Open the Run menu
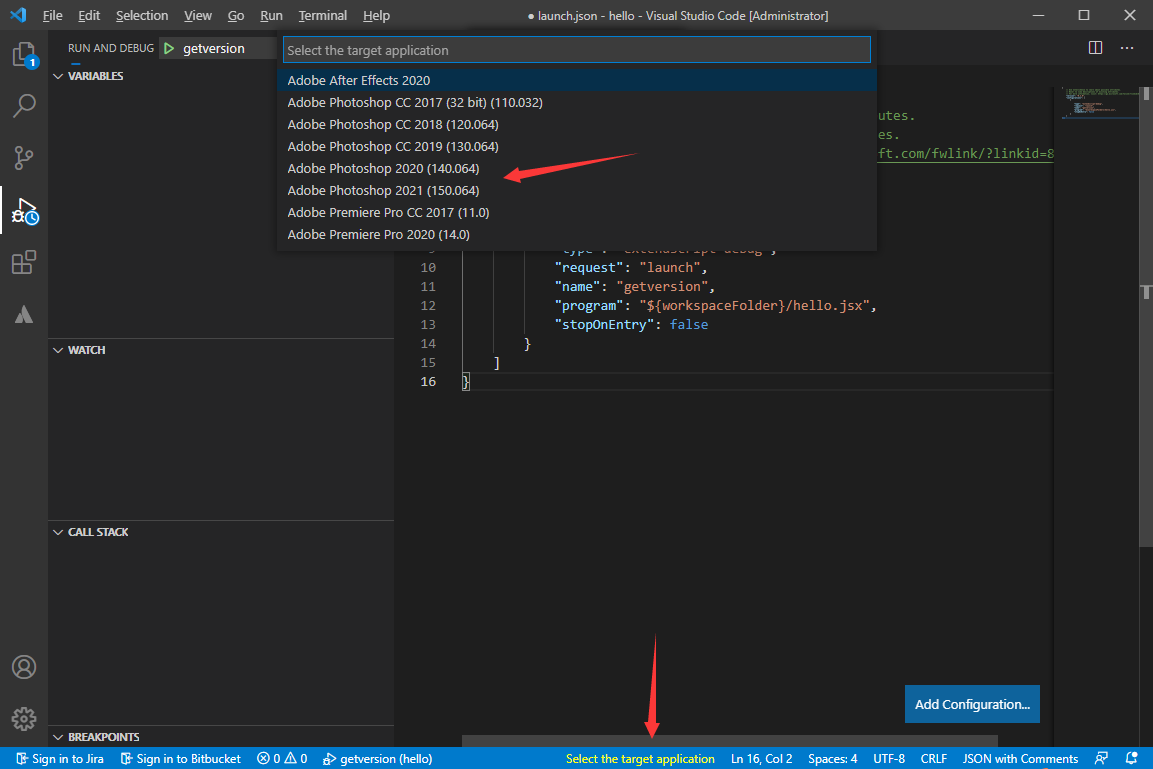Image resolution: width=1153 pixels, height=769 pixels. point(271,15)
